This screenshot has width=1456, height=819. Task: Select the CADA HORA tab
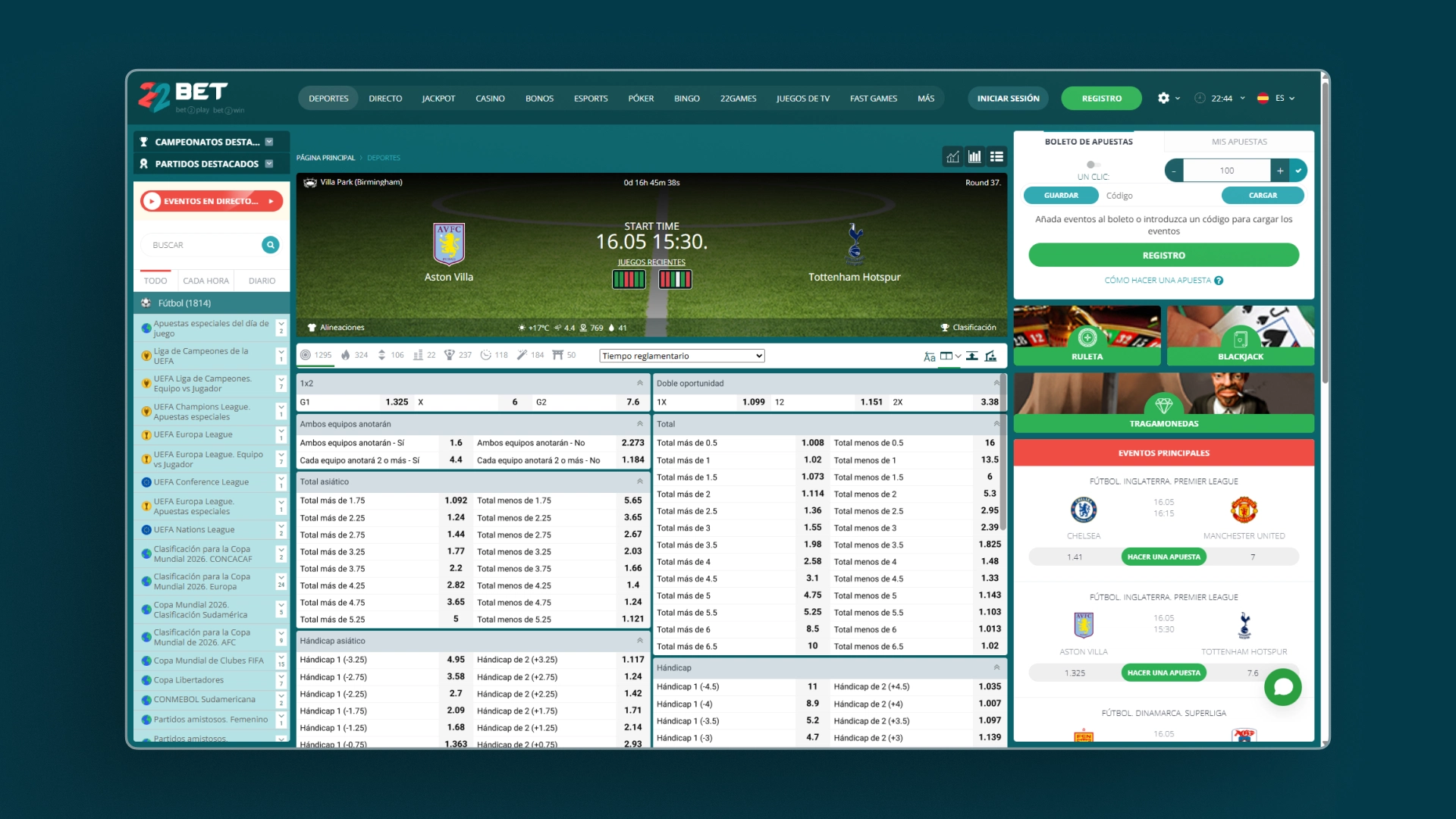point(206,281)
